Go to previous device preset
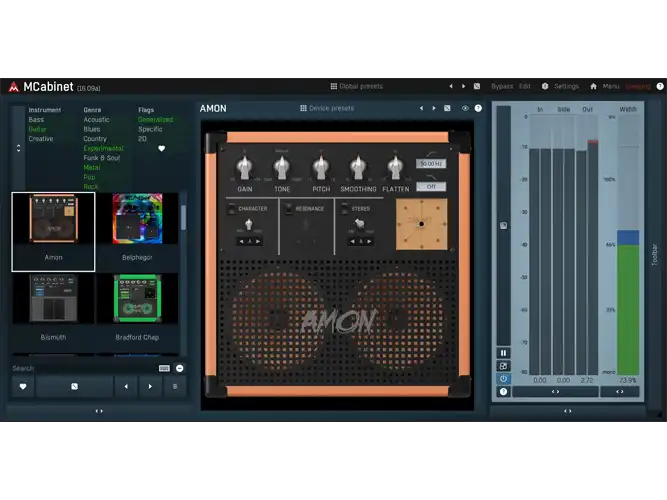 [x=421, y=108]
